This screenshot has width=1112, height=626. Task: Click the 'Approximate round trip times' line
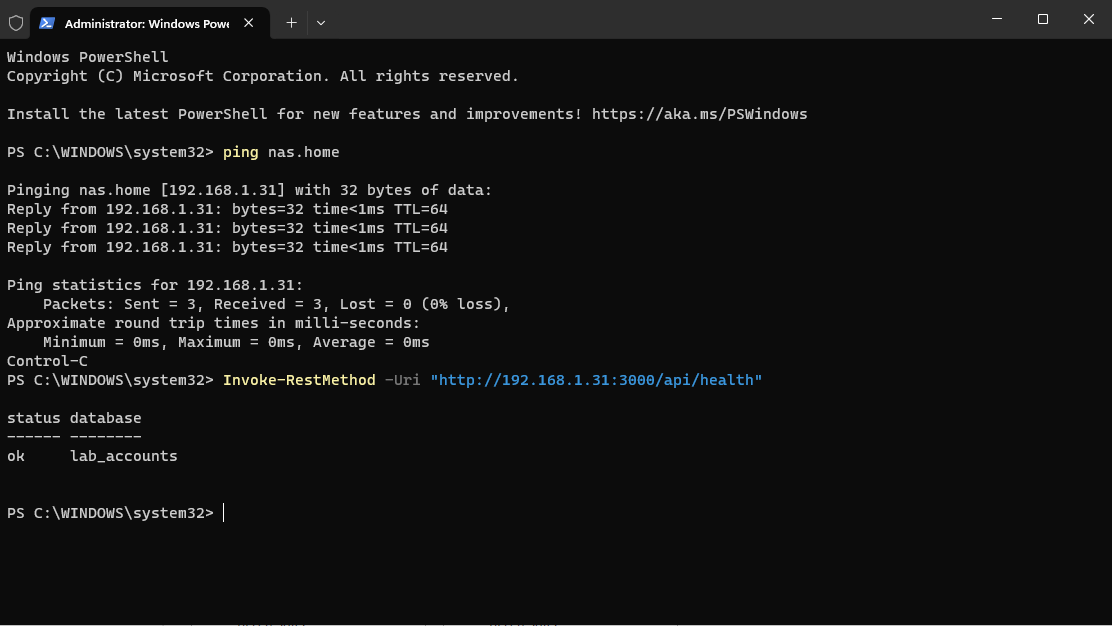tap(213, 323)
